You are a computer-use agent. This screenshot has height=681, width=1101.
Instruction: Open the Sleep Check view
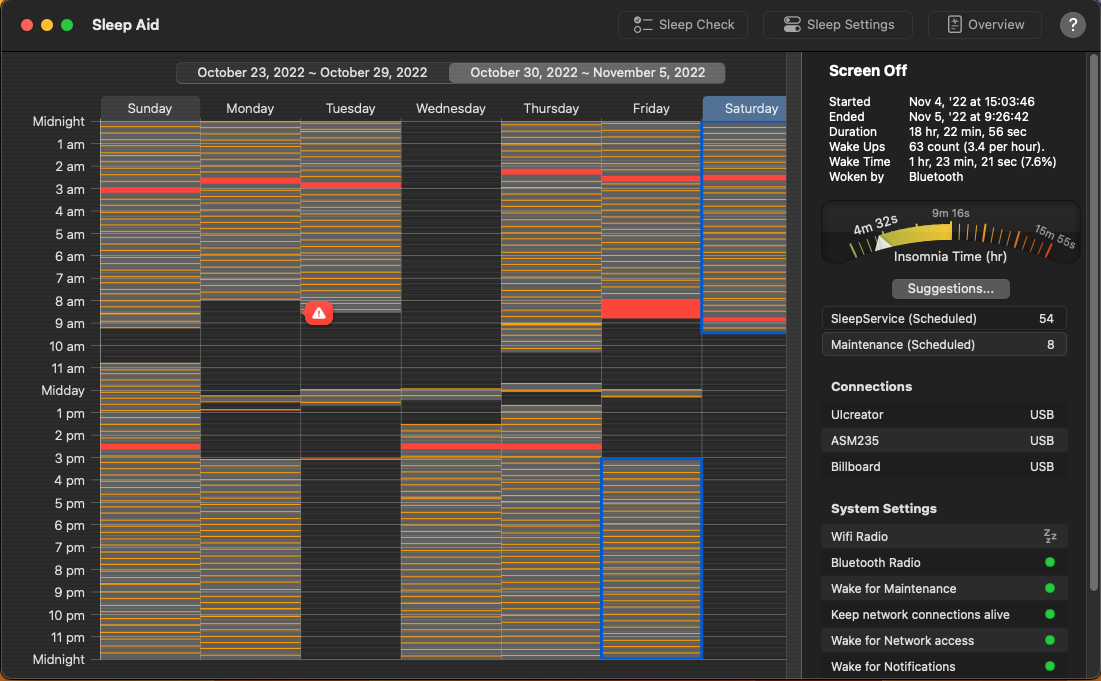[x=683, y=25]
